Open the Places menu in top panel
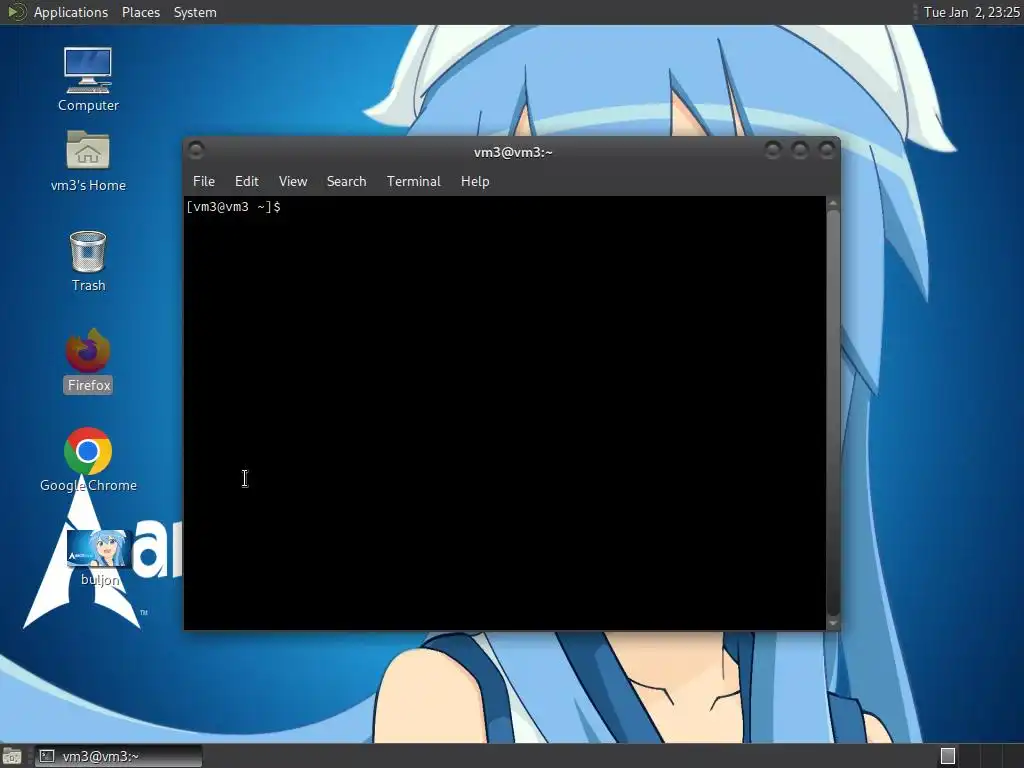1024x768 pixels. point(140,12)
